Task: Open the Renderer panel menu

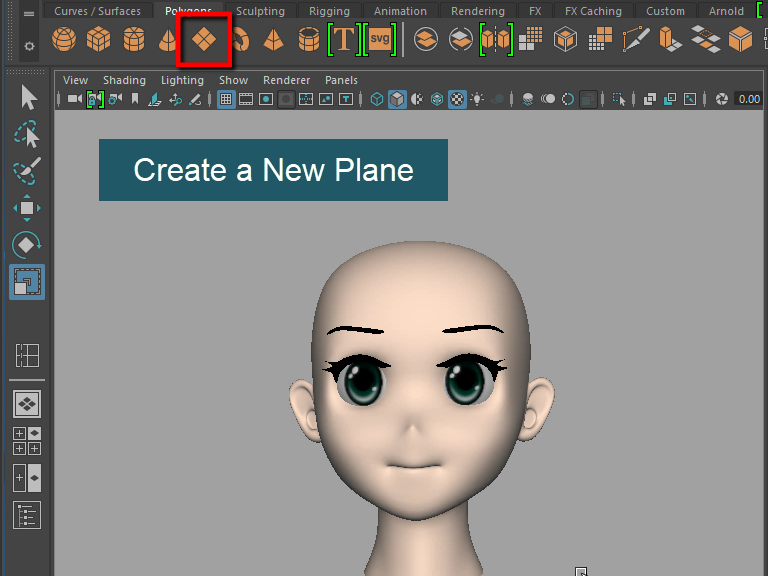Action: tap(286, 80)
